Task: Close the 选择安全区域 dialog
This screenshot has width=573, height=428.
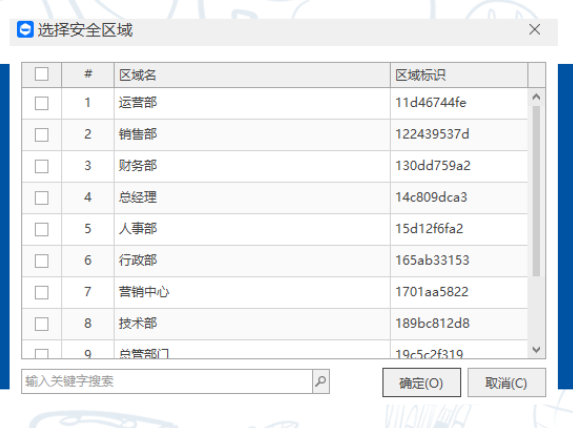Action: 535,30
